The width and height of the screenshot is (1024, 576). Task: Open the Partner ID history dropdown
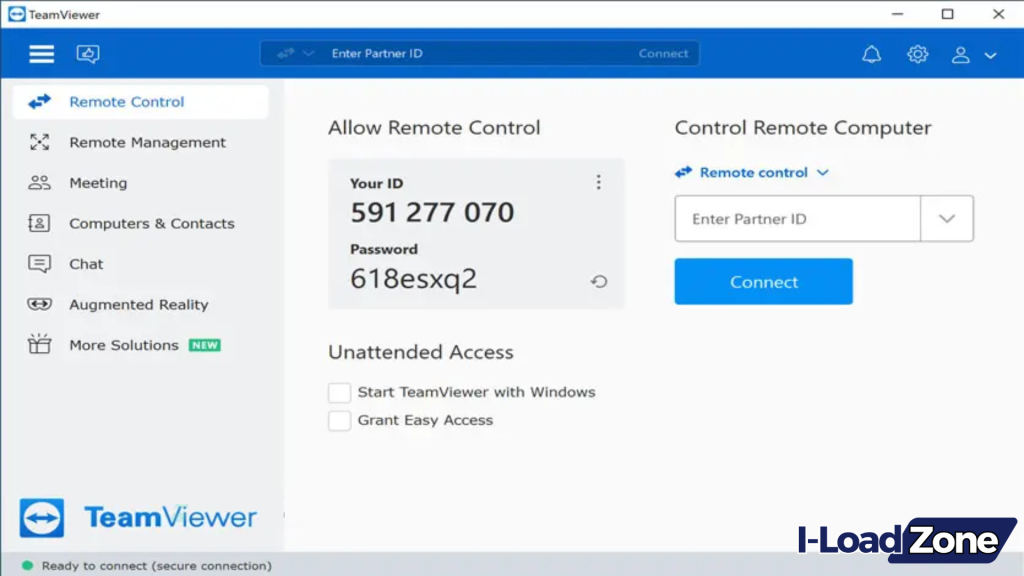coord(946,218)
